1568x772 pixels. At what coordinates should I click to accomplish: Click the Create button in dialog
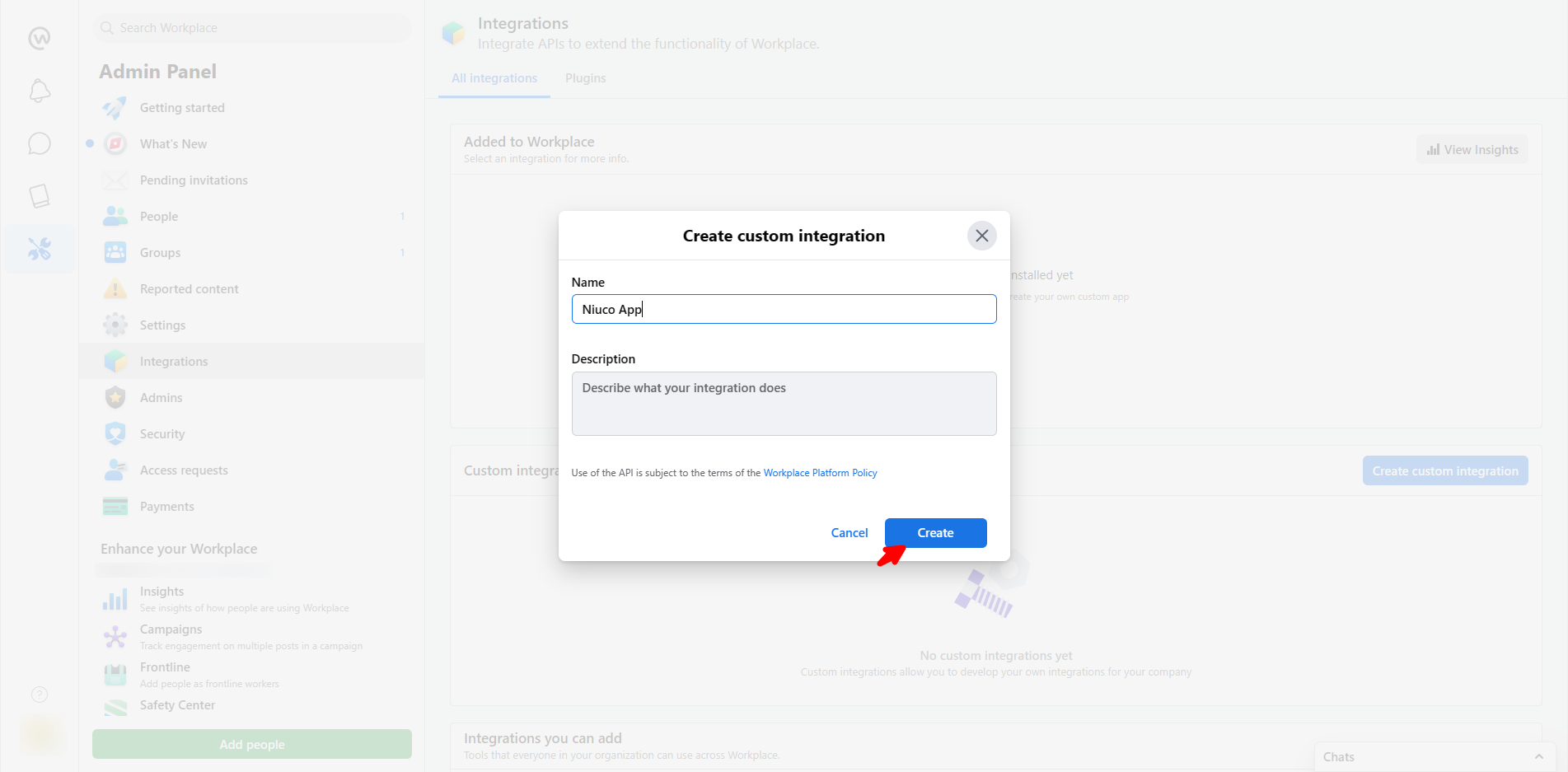(935, 533)
